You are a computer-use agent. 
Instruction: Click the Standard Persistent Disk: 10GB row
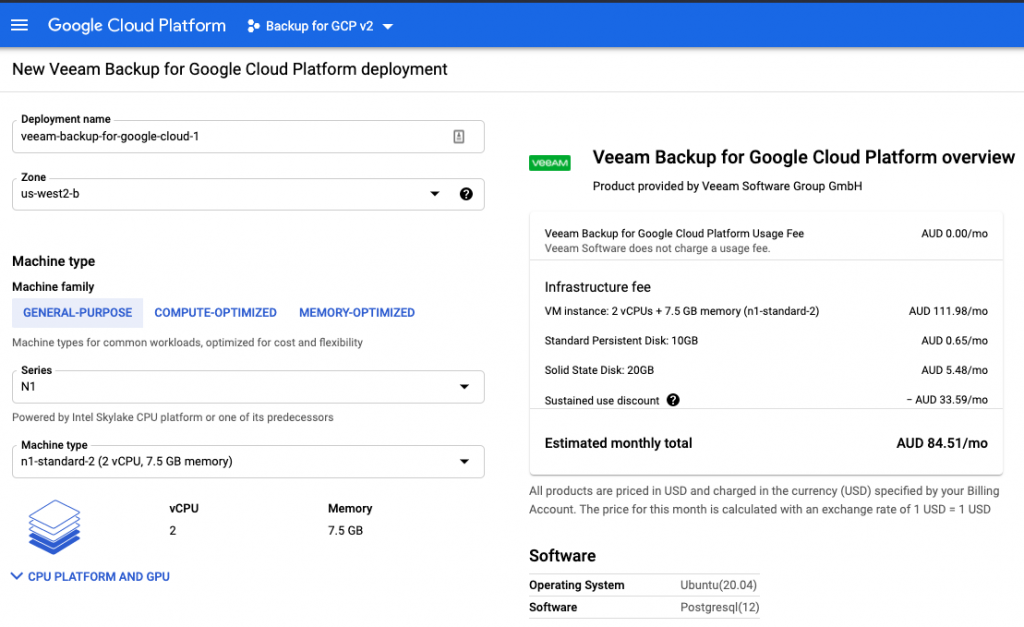(x=766, y=341)
